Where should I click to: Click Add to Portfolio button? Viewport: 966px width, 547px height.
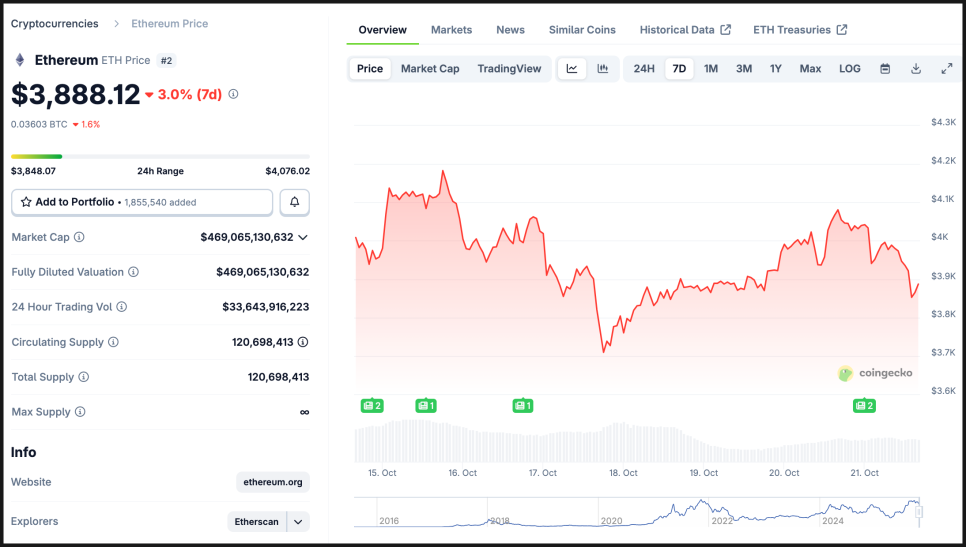[x=142, y=202]
